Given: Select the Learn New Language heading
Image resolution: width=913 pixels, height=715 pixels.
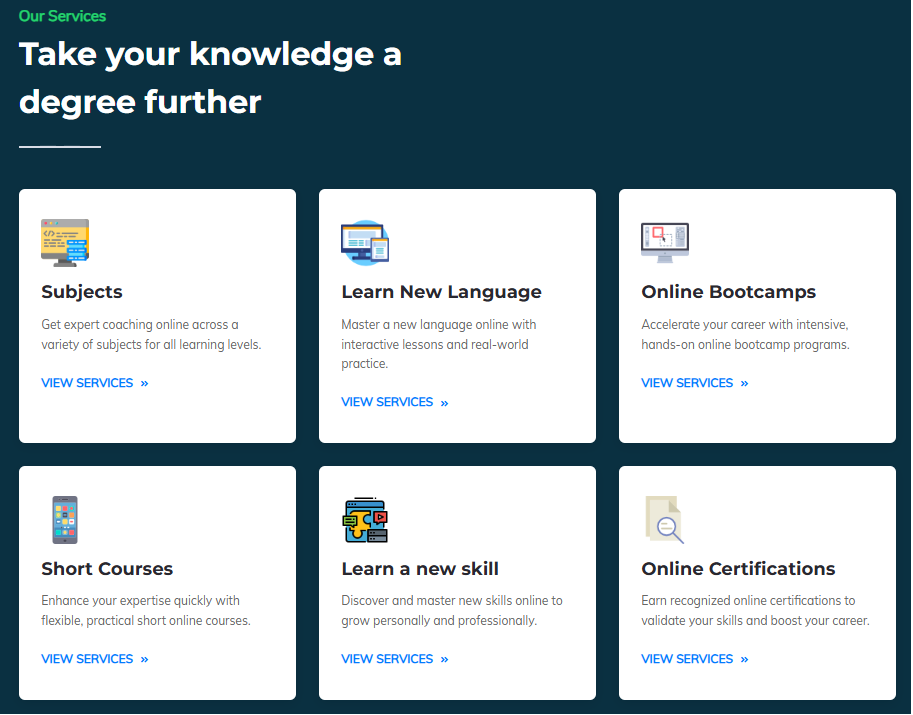Looking at the screenshot, I should coord(441,292).
